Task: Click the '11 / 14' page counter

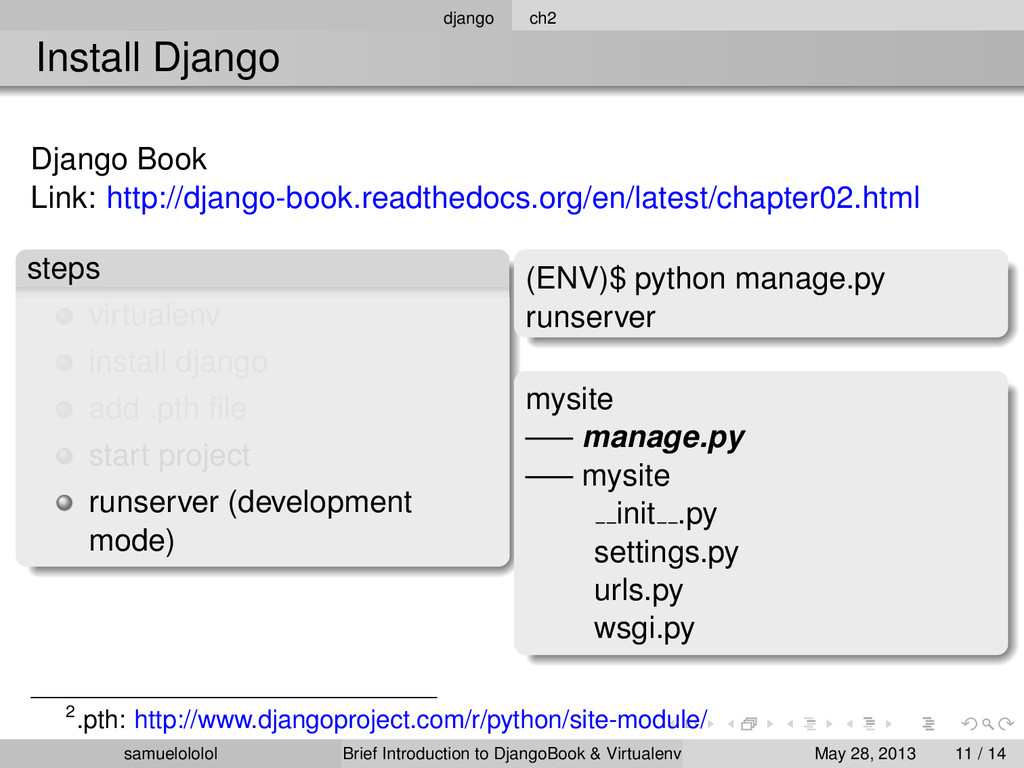Action: click(980, 754)
